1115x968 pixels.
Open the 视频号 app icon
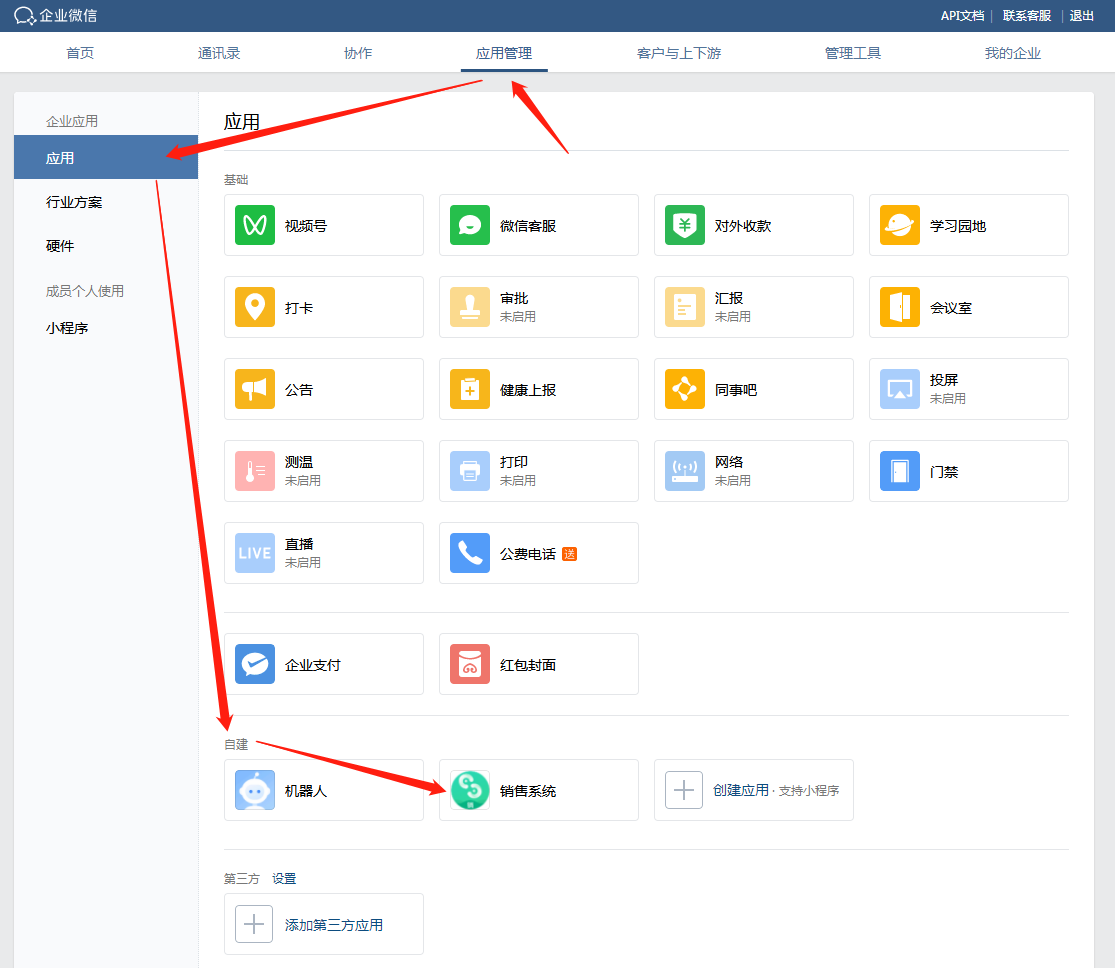[255, 225]
